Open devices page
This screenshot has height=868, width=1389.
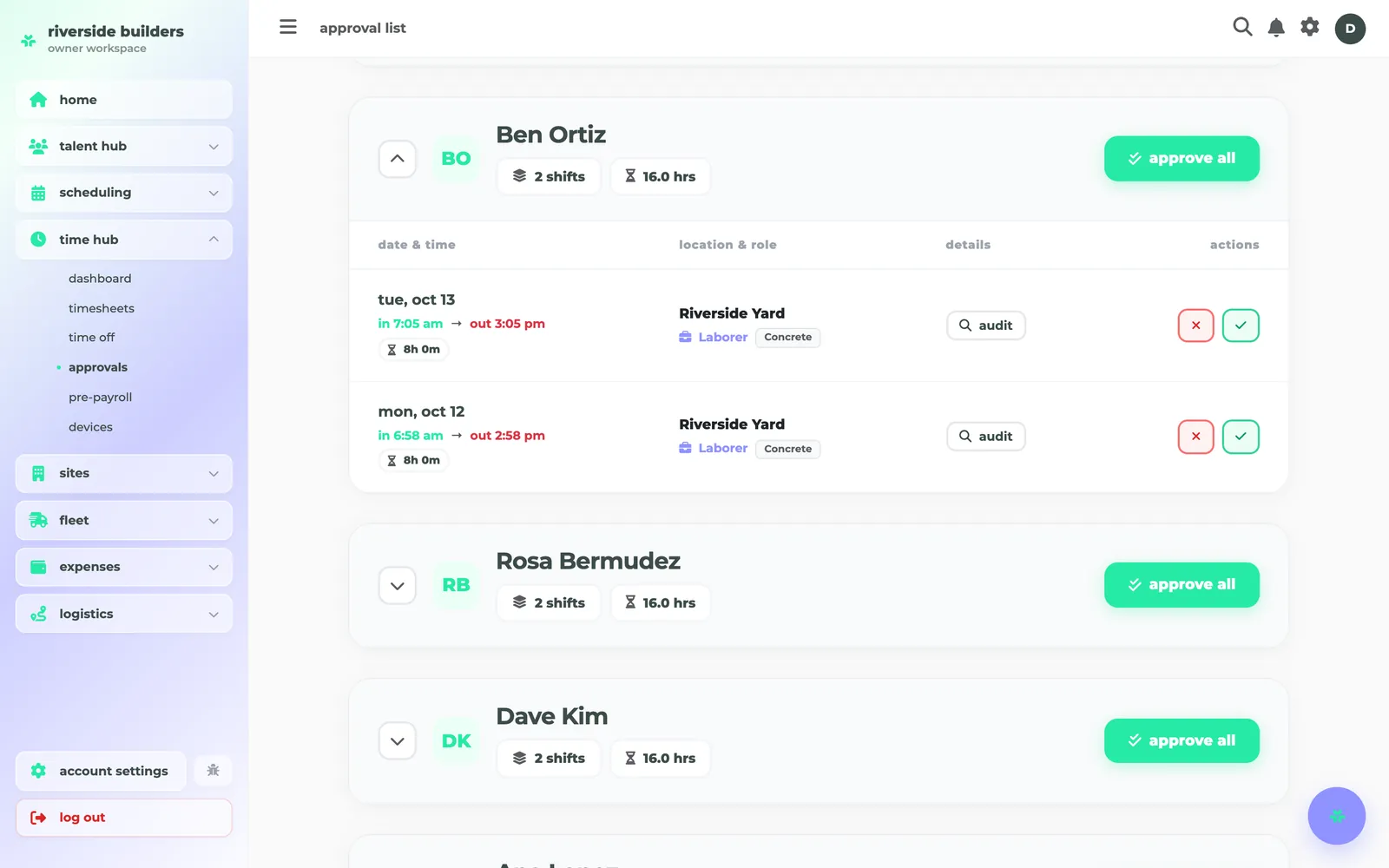(91, 427)
